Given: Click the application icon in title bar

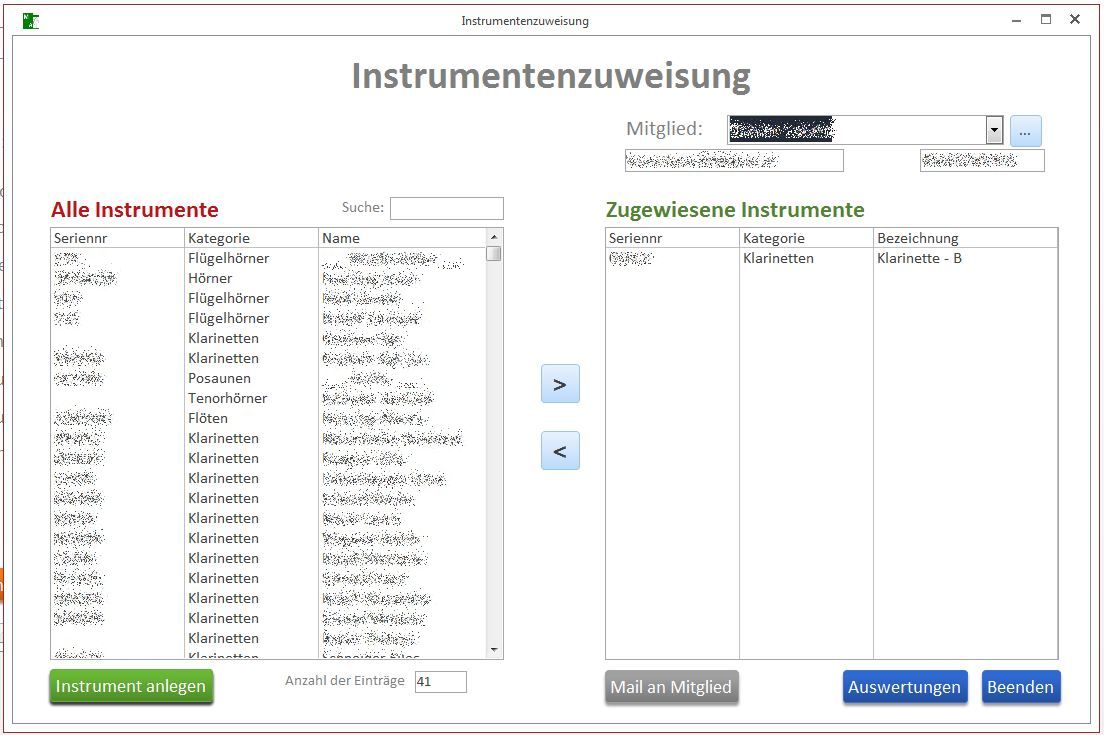Looking at the screenshot, I should tap(31, 20).
